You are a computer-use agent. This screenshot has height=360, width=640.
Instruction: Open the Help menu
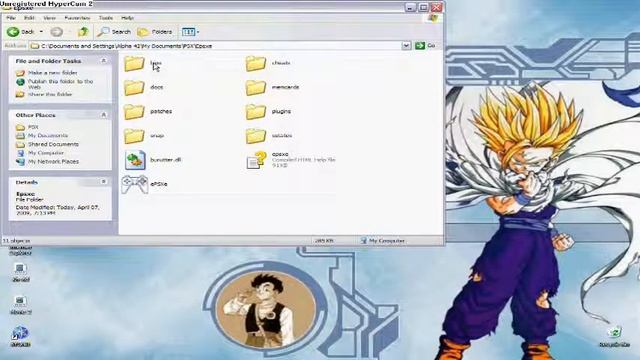[127, 18]
